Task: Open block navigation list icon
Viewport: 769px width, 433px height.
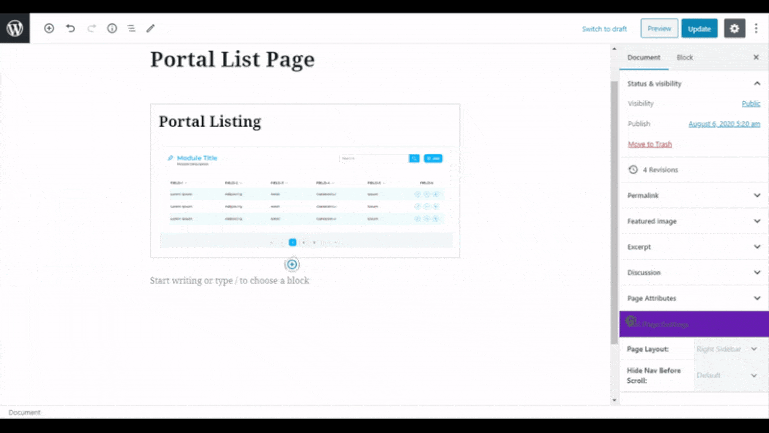Action: (x=131, y=28)
